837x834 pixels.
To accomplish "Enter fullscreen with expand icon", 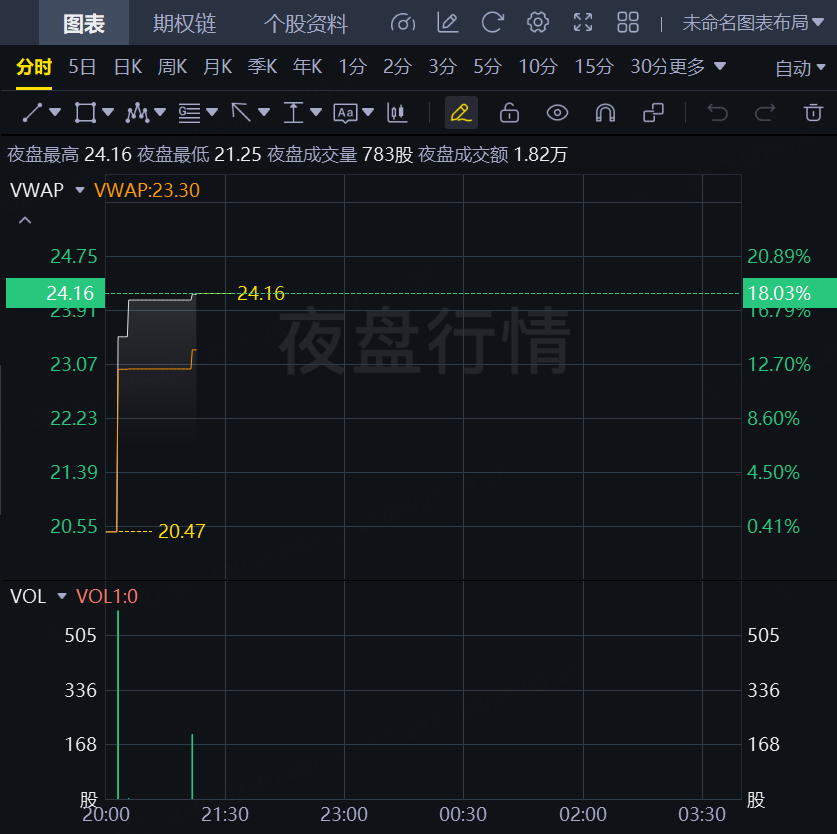I will click(x=583, y=22).
